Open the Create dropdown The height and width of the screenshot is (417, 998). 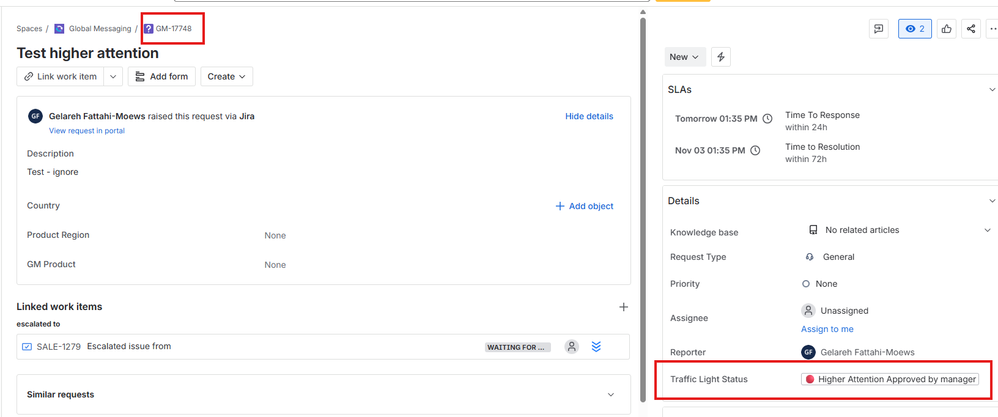pos(226,77)
